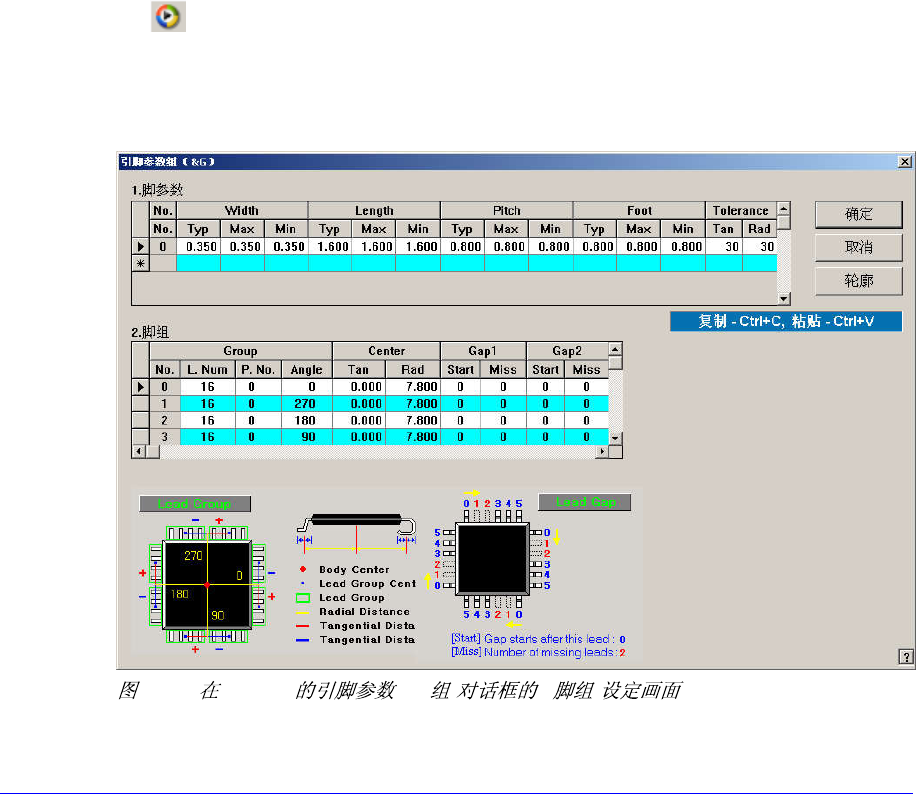The width and height of the screenshot is (916, 794).
Task: Click scroll-down arrow of 脚组 table
Action: click(x=615, y=438)
